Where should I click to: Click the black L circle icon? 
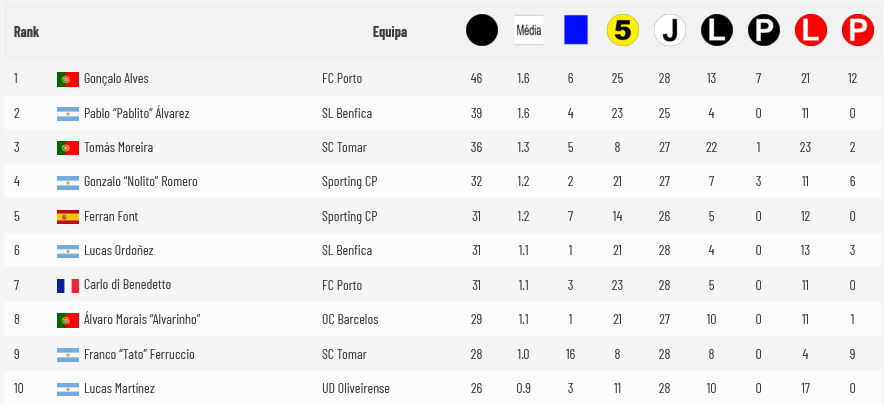716,31
